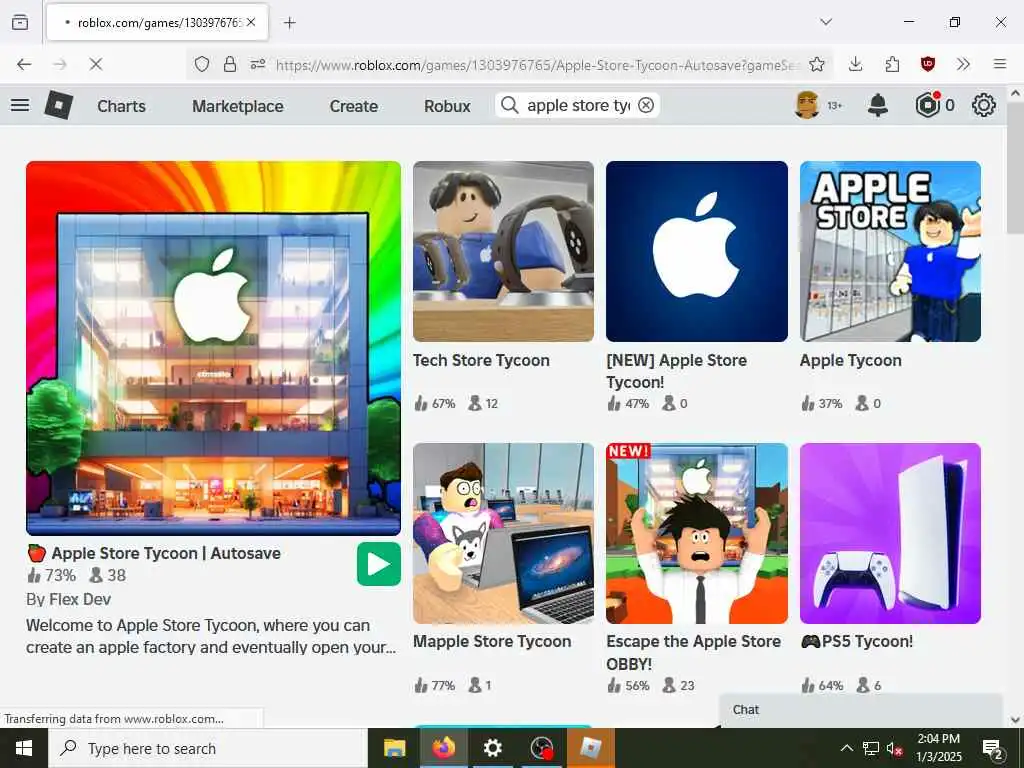
Task: Open the Charts page
Action: (121, 106)
